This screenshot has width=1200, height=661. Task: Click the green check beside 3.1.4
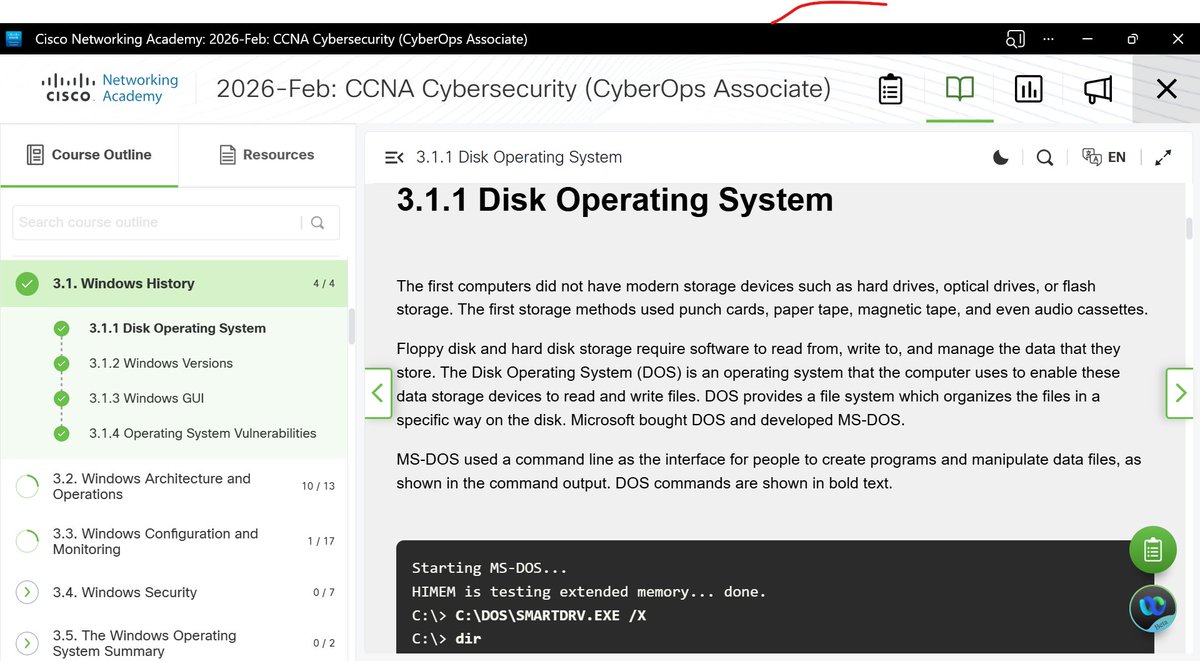62,433
